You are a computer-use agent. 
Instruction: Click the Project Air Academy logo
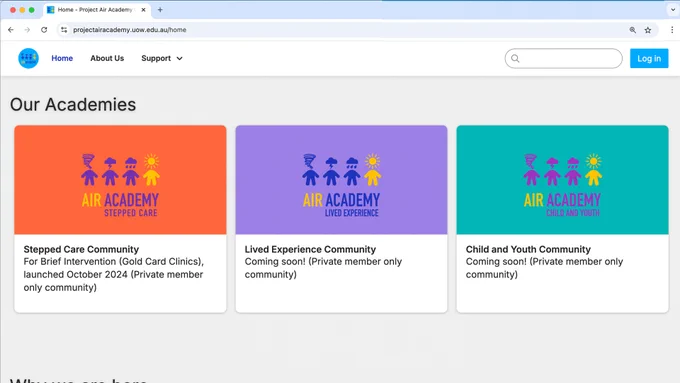[28, 58]
